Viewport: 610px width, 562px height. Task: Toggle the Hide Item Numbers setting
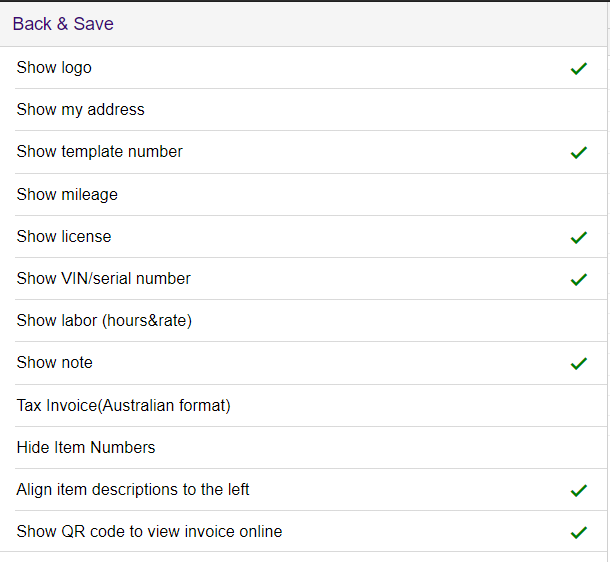point(86,448)
